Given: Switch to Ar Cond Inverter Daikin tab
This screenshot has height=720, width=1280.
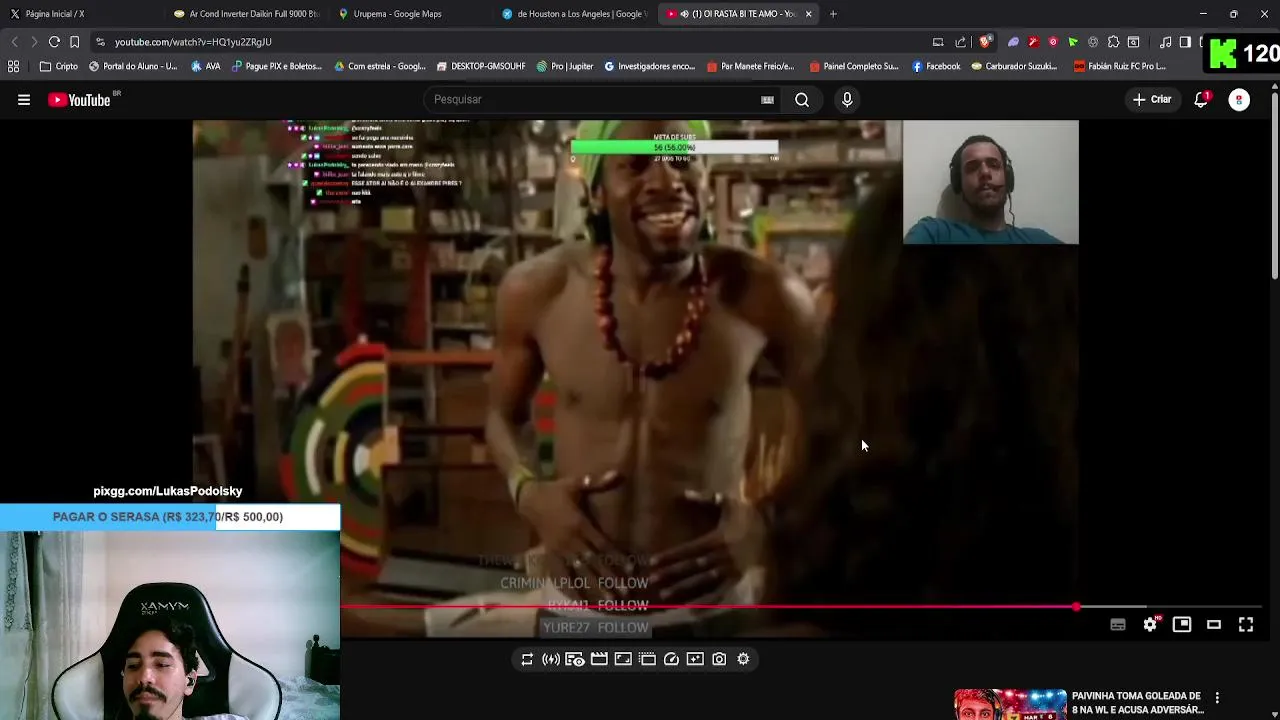Looking at the screenshot, I should tap(246, 14).
